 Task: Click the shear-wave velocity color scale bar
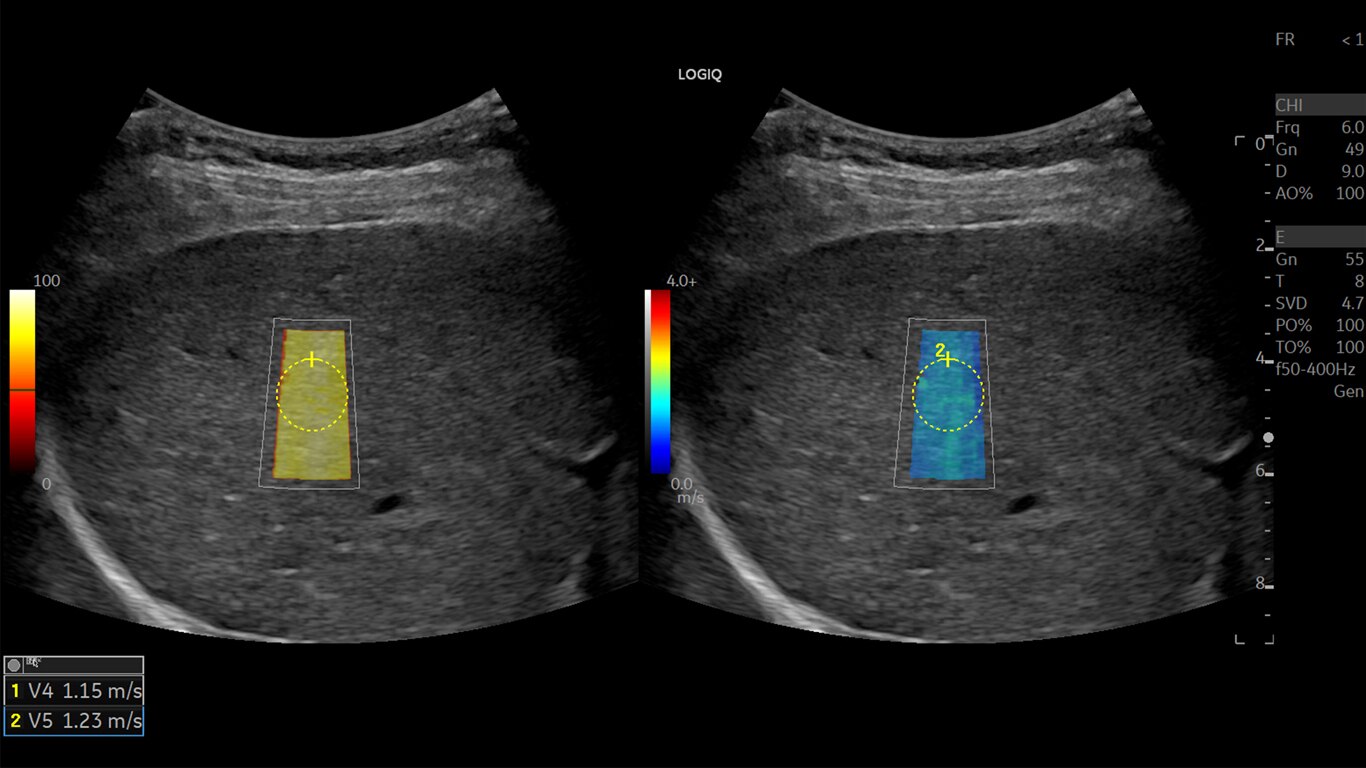(x=659, y=381)
